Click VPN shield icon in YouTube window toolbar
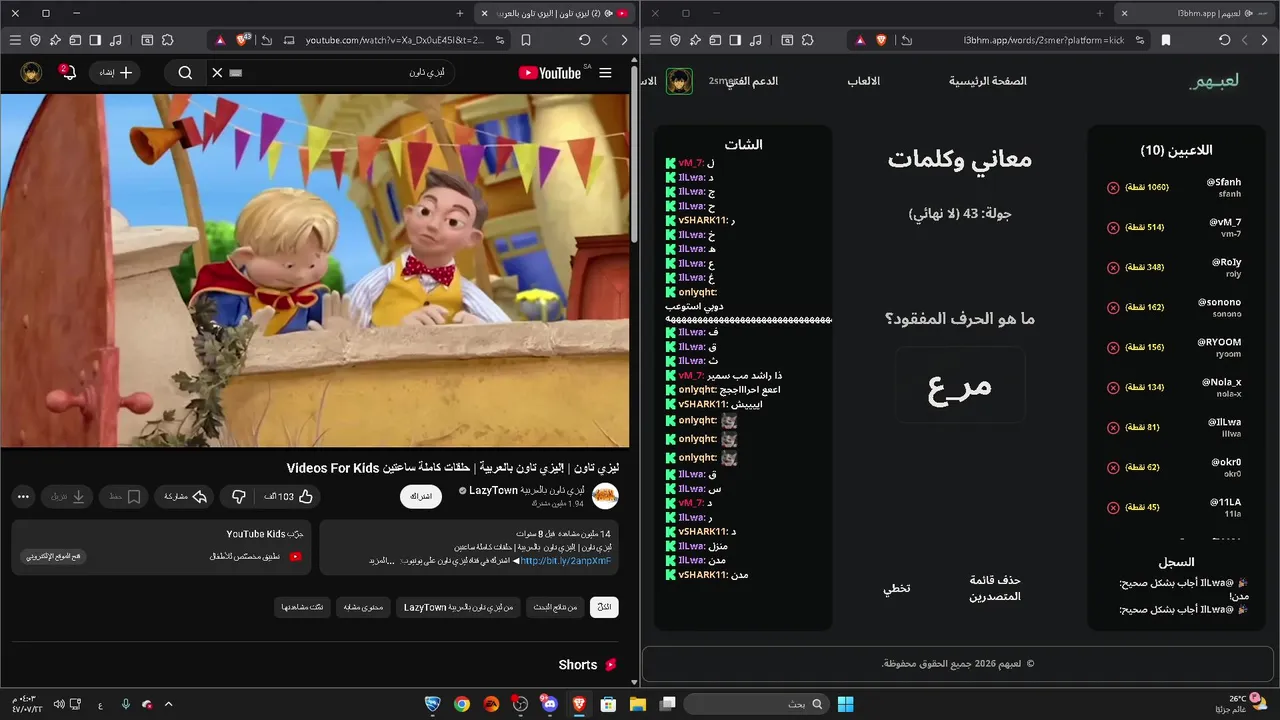The image size is (1280, 720). tap(35, 40)
